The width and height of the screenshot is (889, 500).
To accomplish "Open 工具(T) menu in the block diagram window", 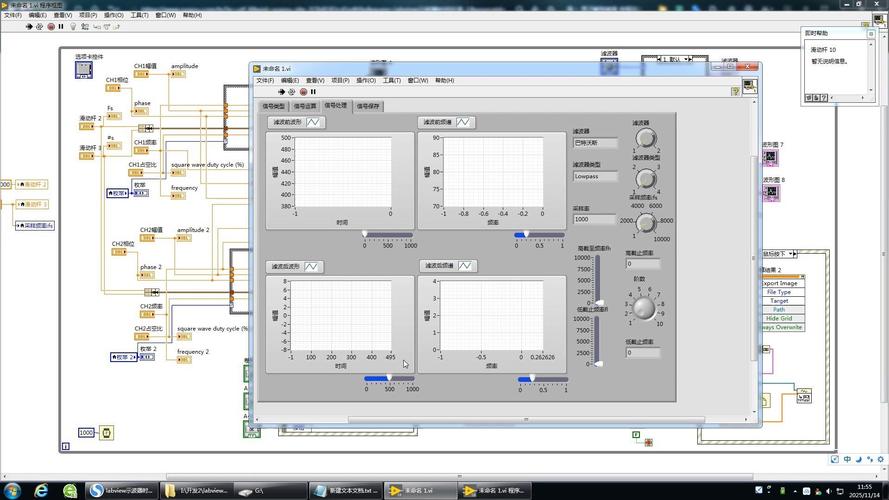I will 139,15.
